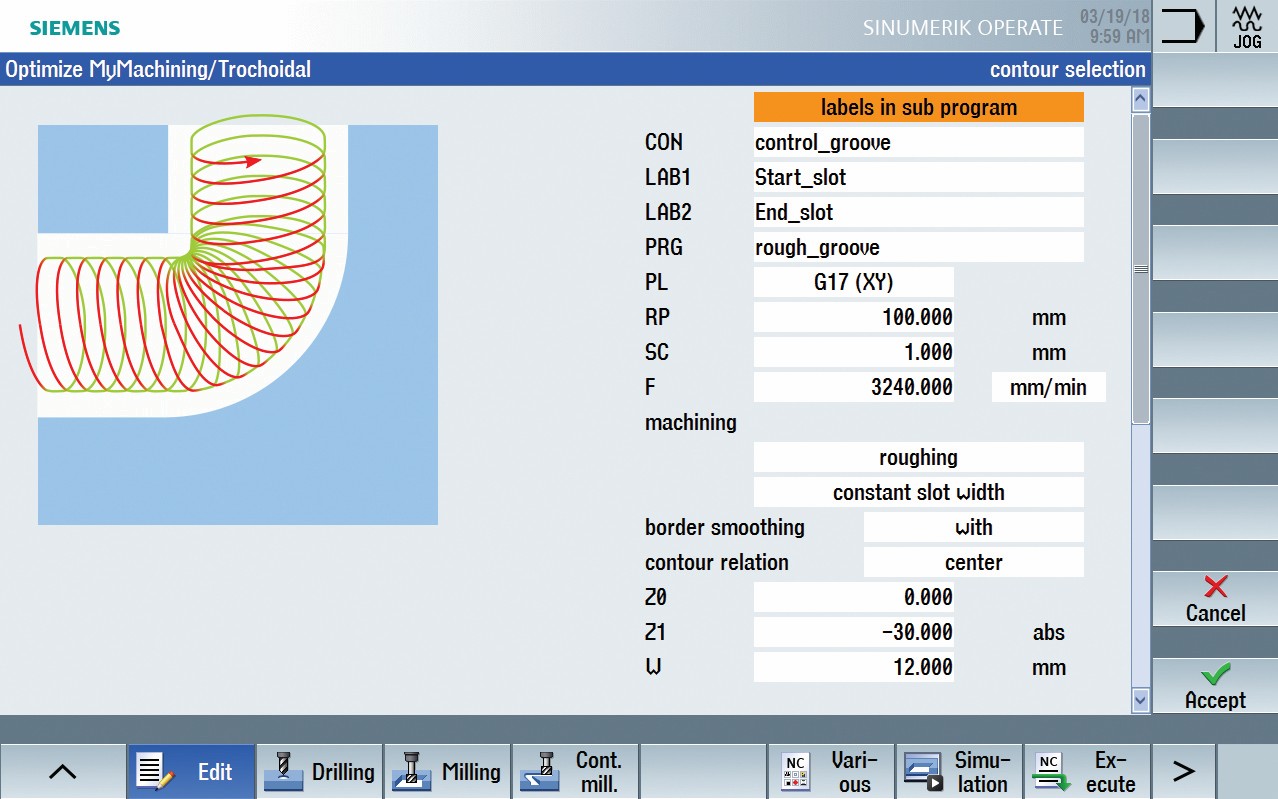Open the Various functions softkey
The width and height of the screenshot is (1278, 799).
pyautogui.click(x=830, y=771)
